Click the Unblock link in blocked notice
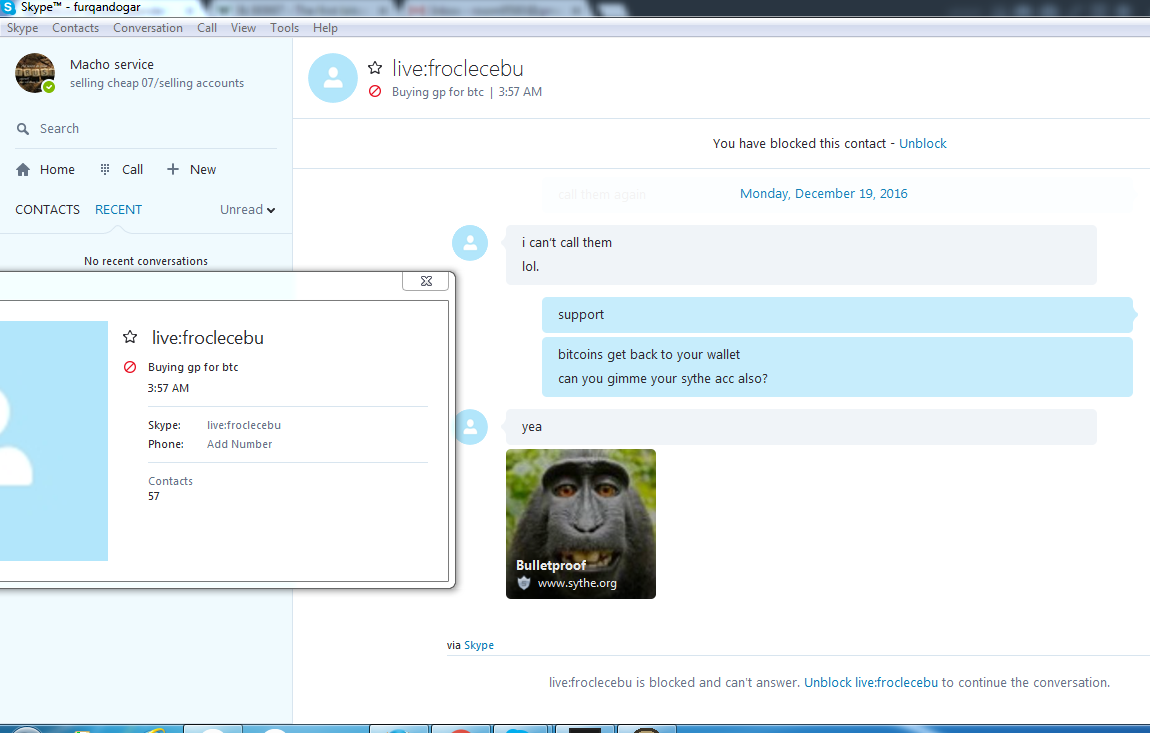 tap(923, 144)
